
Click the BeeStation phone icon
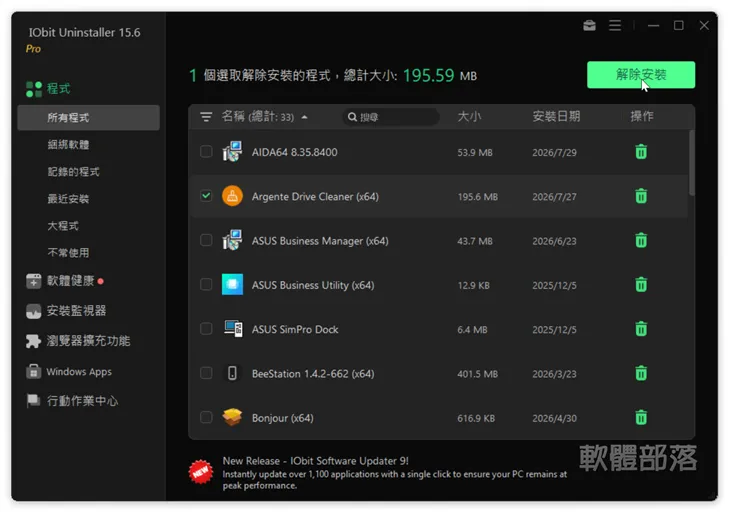[x=232, y=373]
